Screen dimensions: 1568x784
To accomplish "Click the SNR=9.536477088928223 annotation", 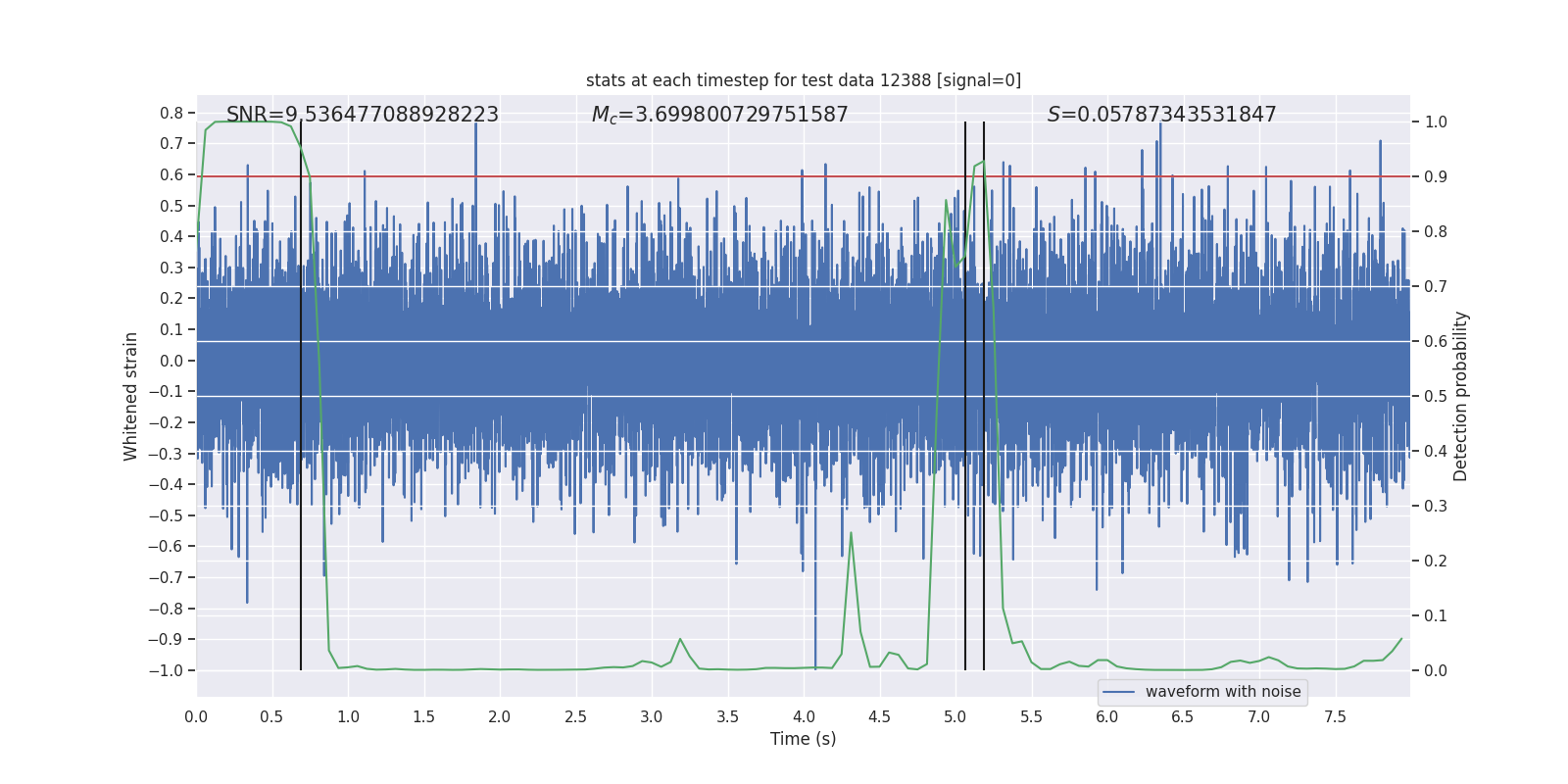I will [363, 115].
